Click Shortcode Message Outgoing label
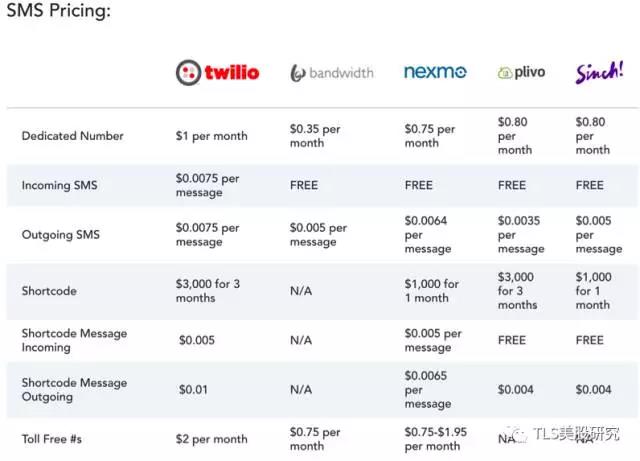The image size is (640, 461). [x=74, y=390]
